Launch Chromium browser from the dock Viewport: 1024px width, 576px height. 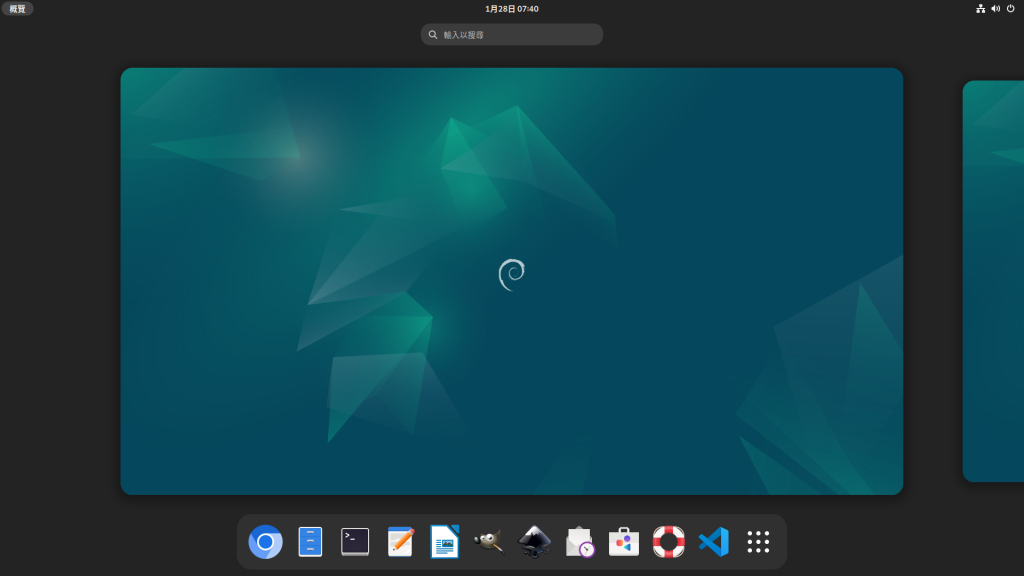tap(266, 542)
